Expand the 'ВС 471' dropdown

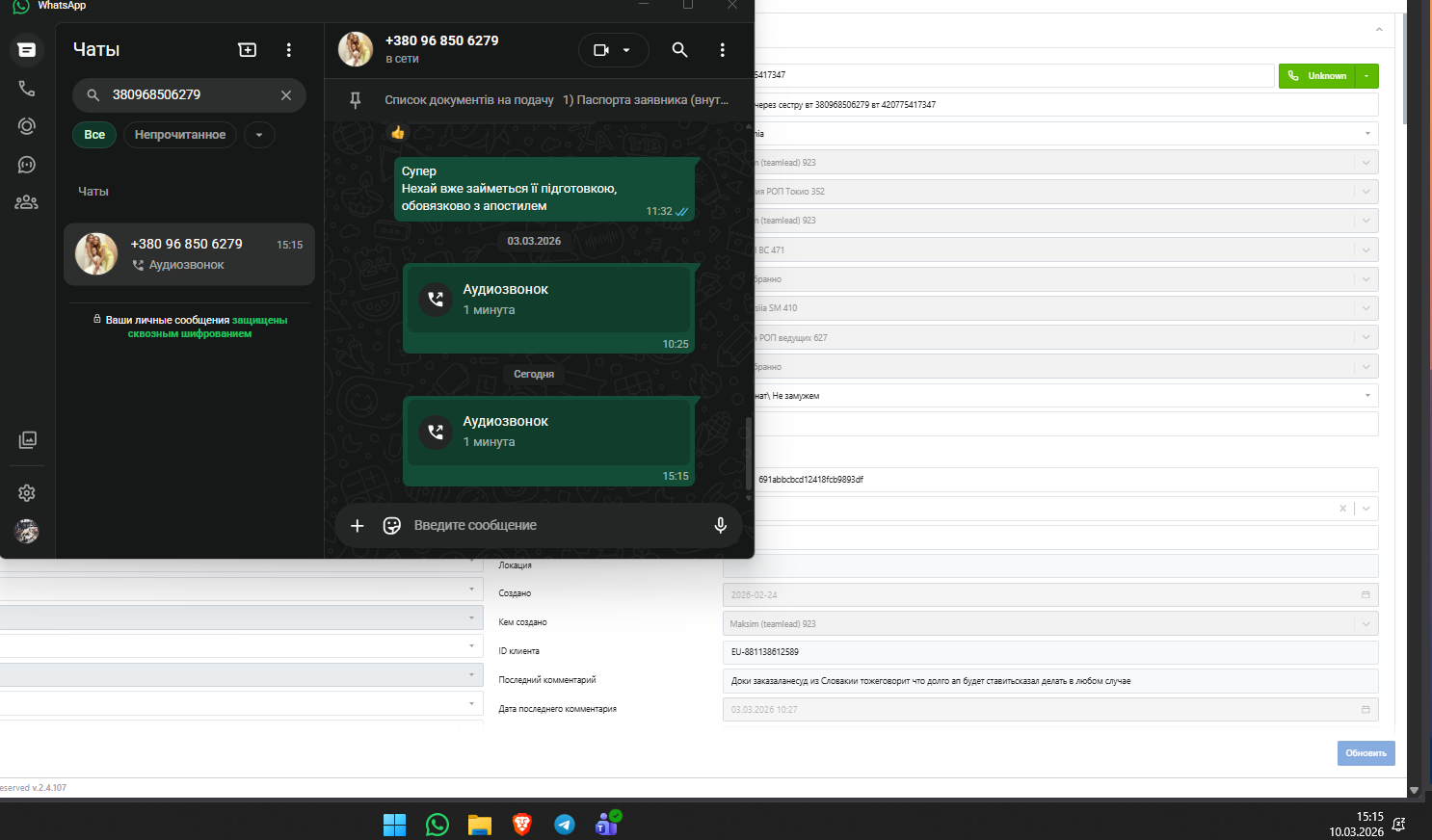tap(1366, 250)
